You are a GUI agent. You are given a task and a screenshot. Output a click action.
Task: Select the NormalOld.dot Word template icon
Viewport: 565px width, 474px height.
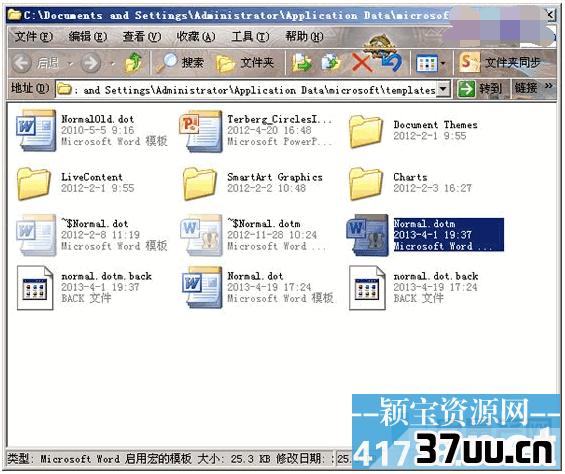tap(36, 130)
